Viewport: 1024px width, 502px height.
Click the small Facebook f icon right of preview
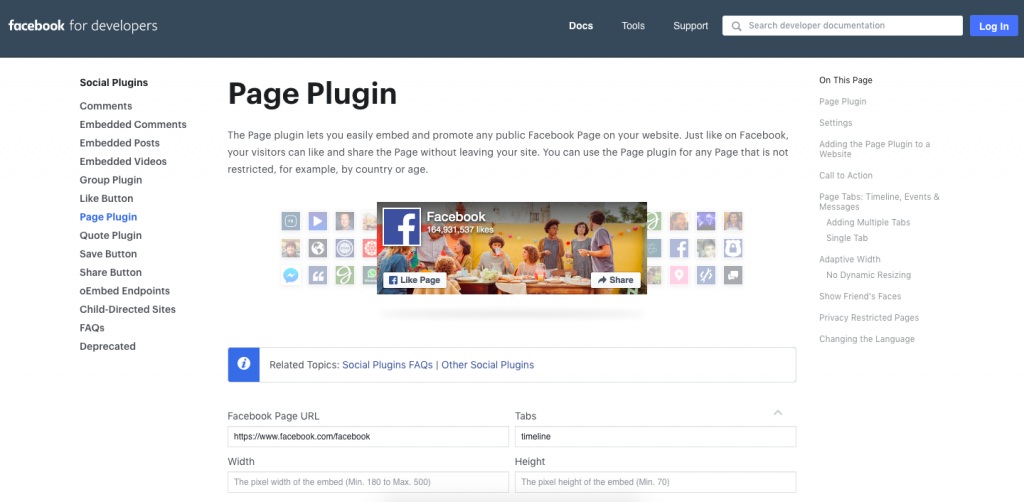coord(679,248)
